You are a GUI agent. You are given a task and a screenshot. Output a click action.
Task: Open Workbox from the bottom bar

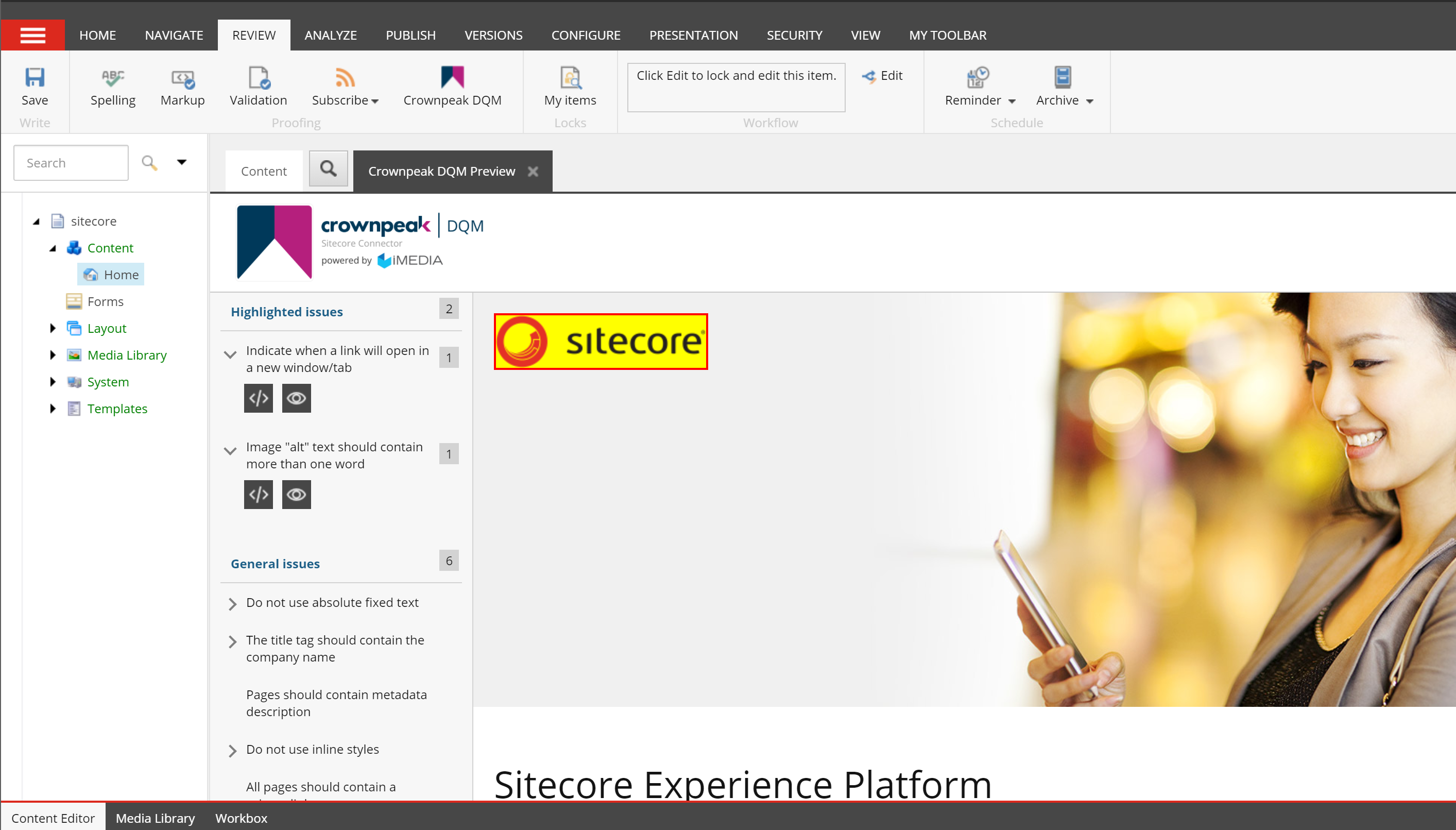[241, 818]
